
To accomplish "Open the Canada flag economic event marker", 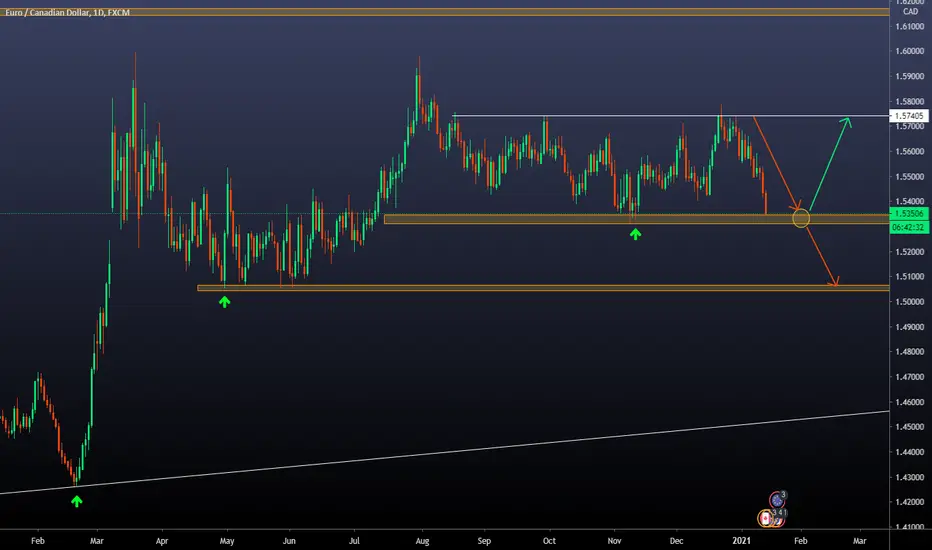I will pyautogui.click(x=766, y=518).
